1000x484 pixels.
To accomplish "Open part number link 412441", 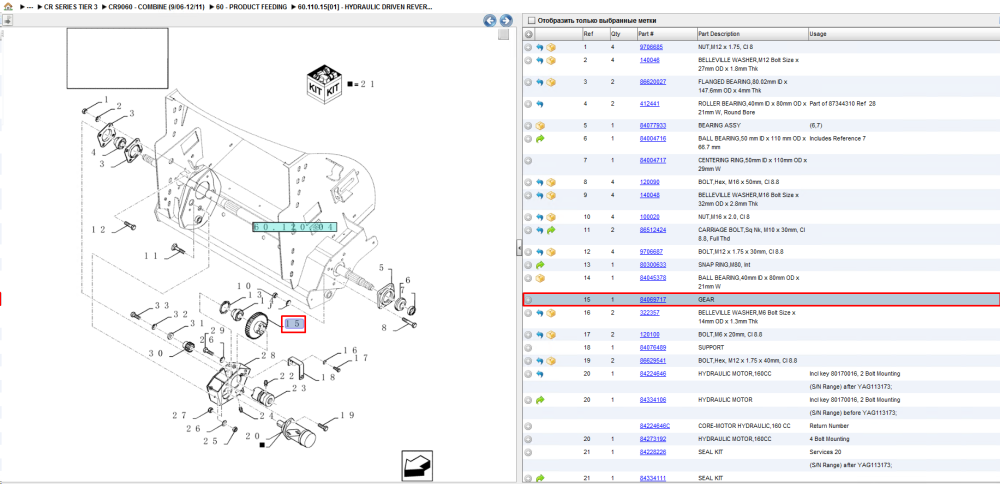I will pos(650,103).
